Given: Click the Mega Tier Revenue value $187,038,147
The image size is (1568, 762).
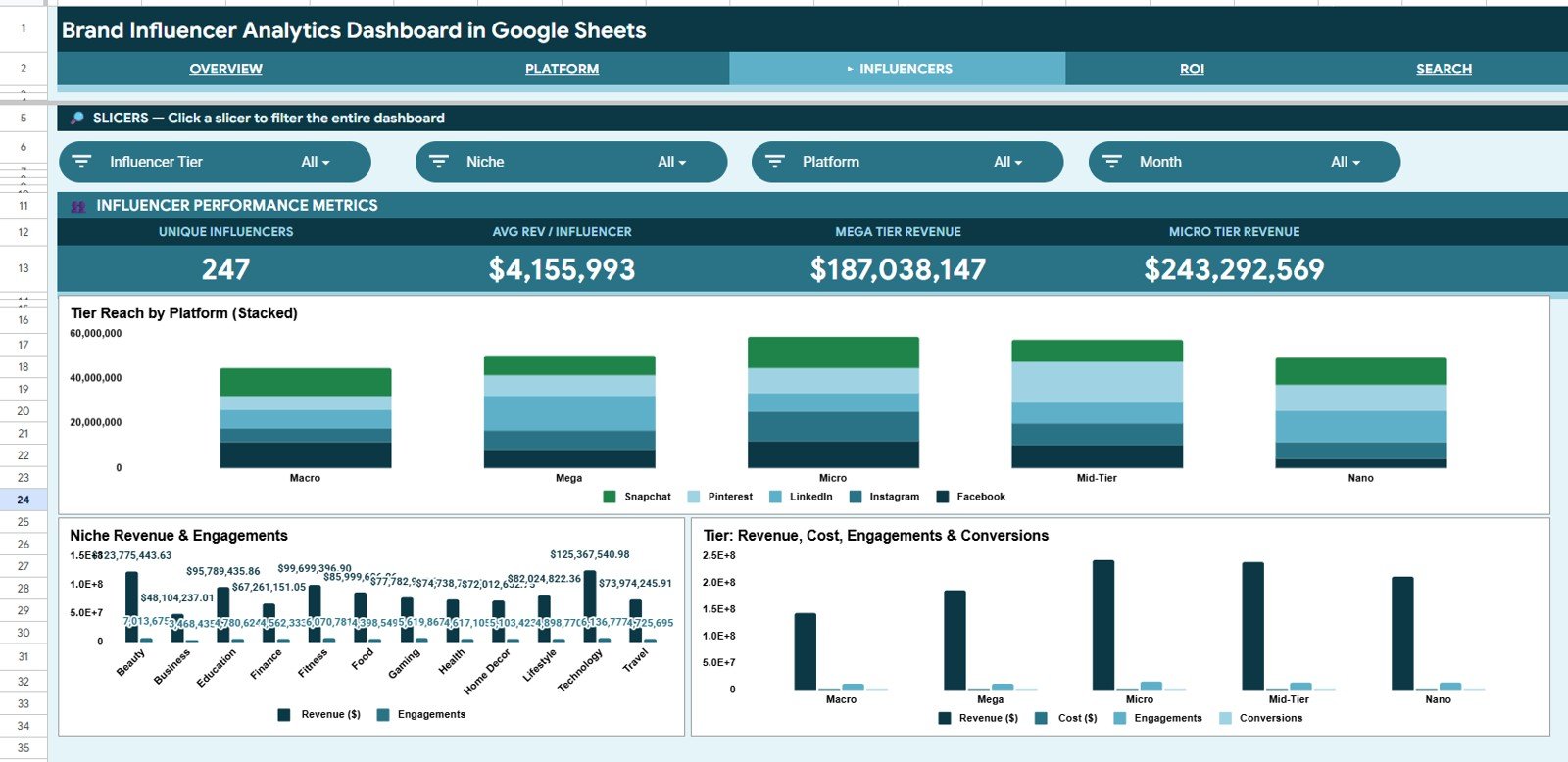Looking at the screenshot, I should [x=898, y=269].
